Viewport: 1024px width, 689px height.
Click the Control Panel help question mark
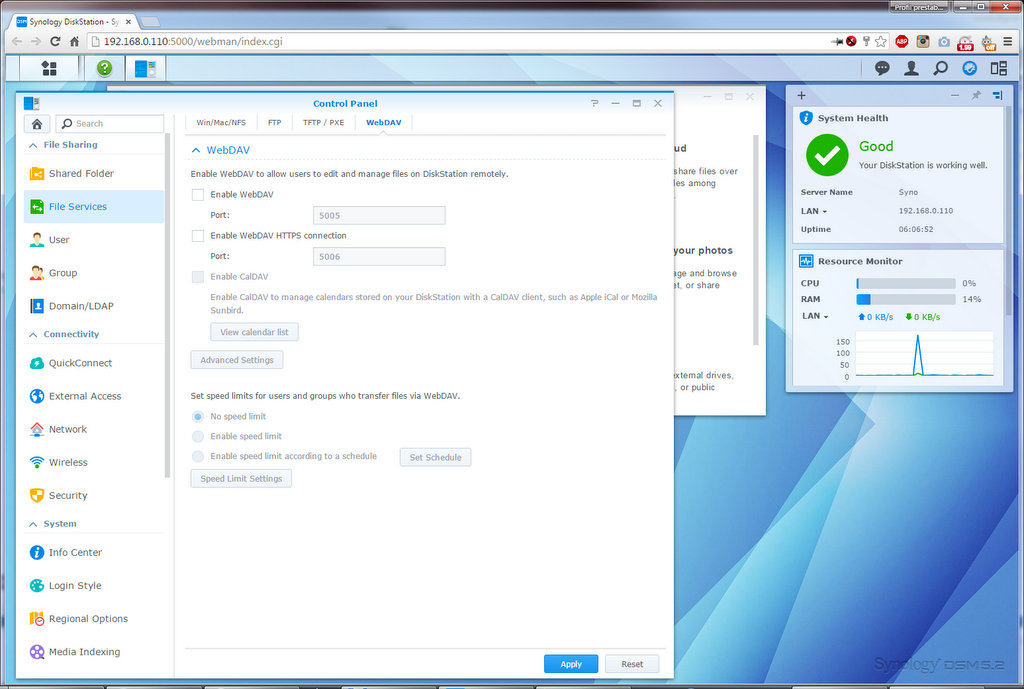(594, 103)
